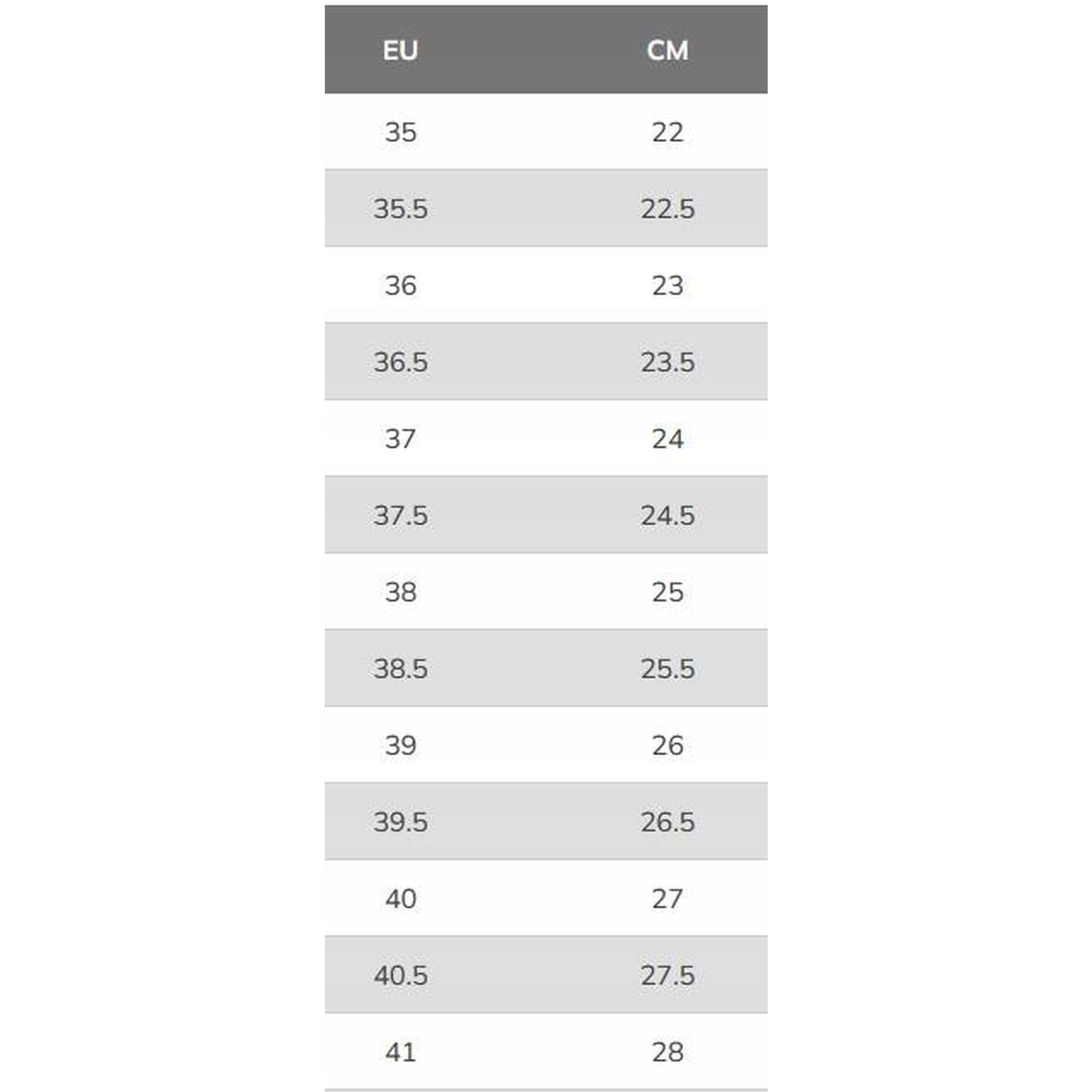Screen dimensions: 1092x1092
Task: Click the 28 cm value
Action: point(668,1052)
